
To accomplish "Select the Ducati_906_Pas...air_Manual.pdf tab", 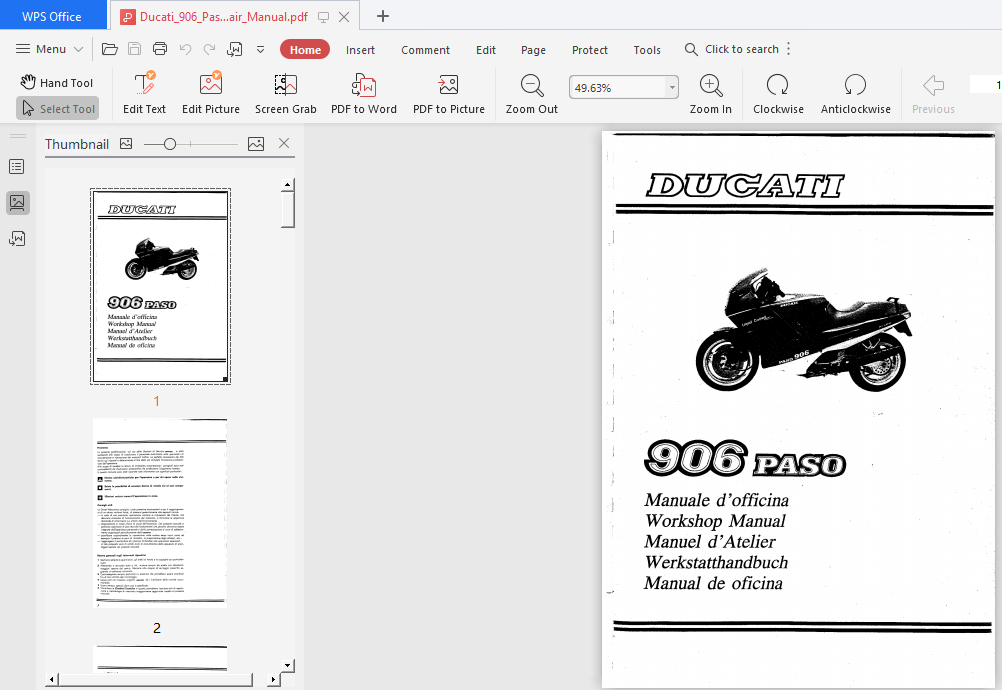I will (x=224, y=17).
